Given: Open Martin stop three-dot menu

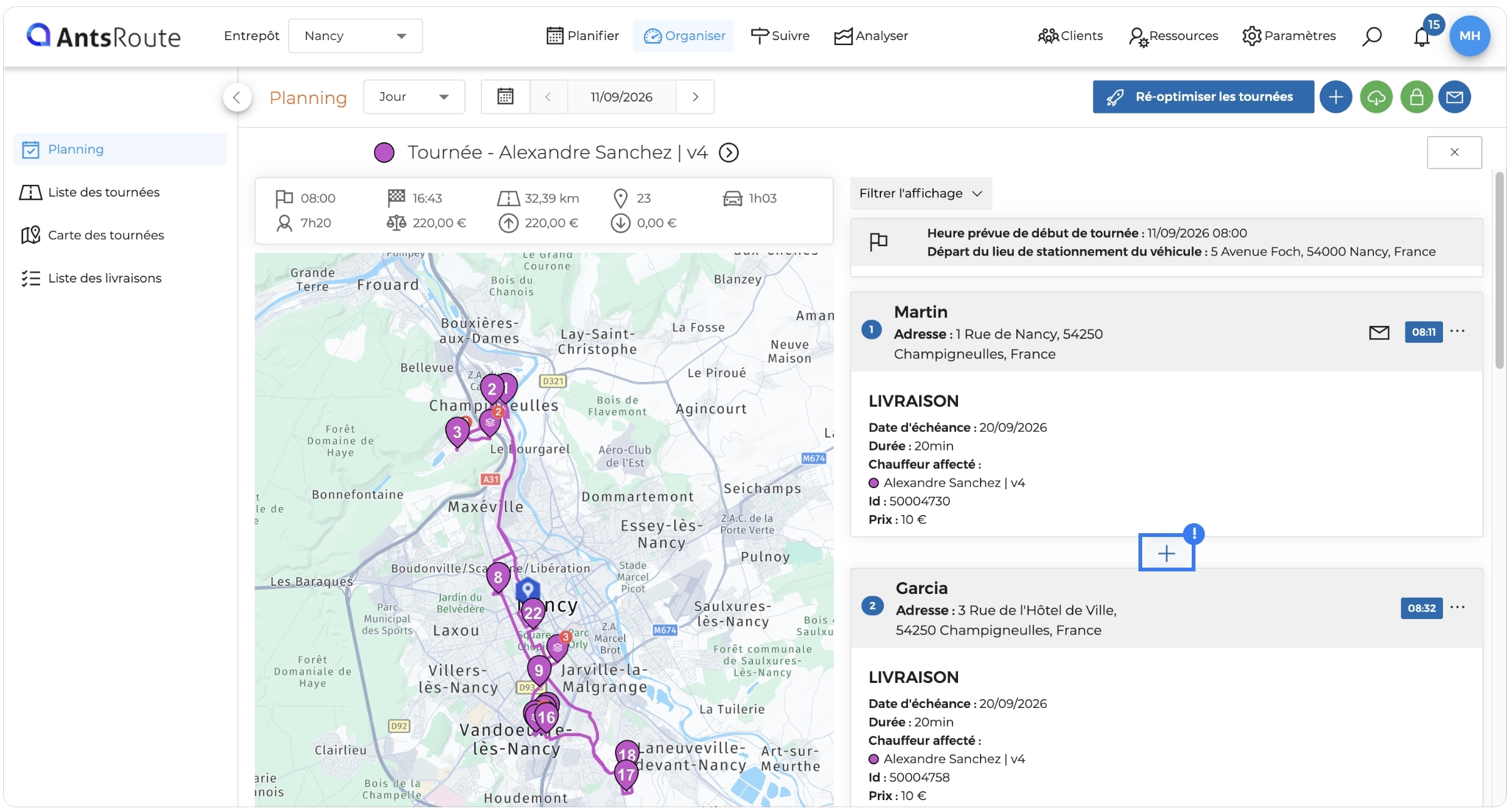Looking at the screenshot, I should (1457, 331).
